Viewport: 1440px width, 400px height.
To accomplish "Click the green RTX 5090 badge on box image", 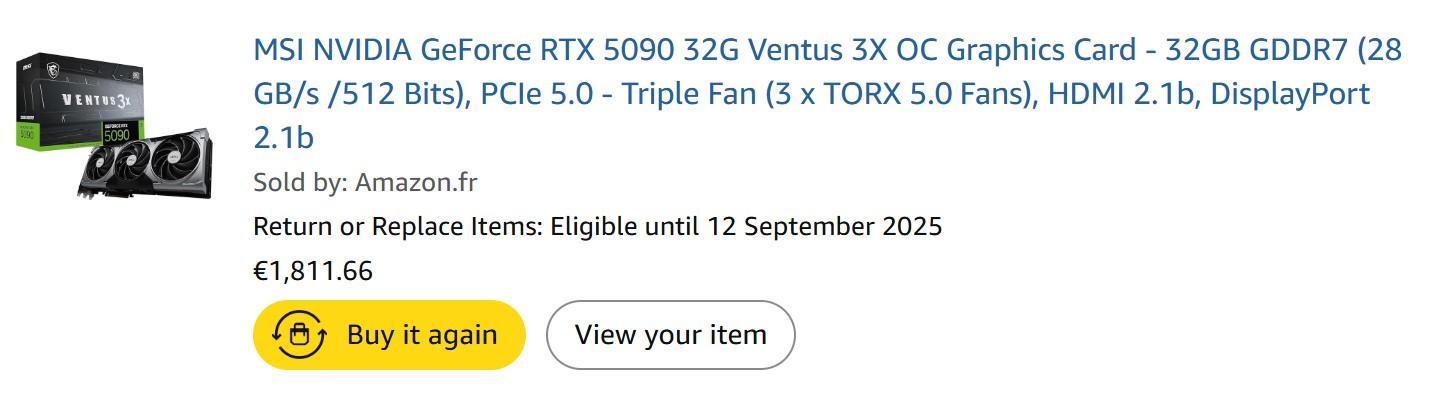I will point(118,132).
